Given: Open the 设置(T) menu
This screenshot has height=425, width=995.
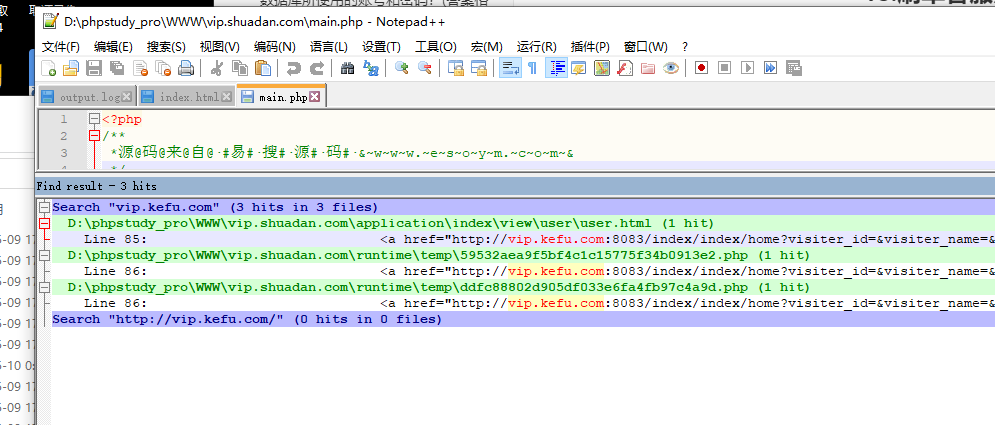Looking at the screenshot, I should tap(381, 47).
